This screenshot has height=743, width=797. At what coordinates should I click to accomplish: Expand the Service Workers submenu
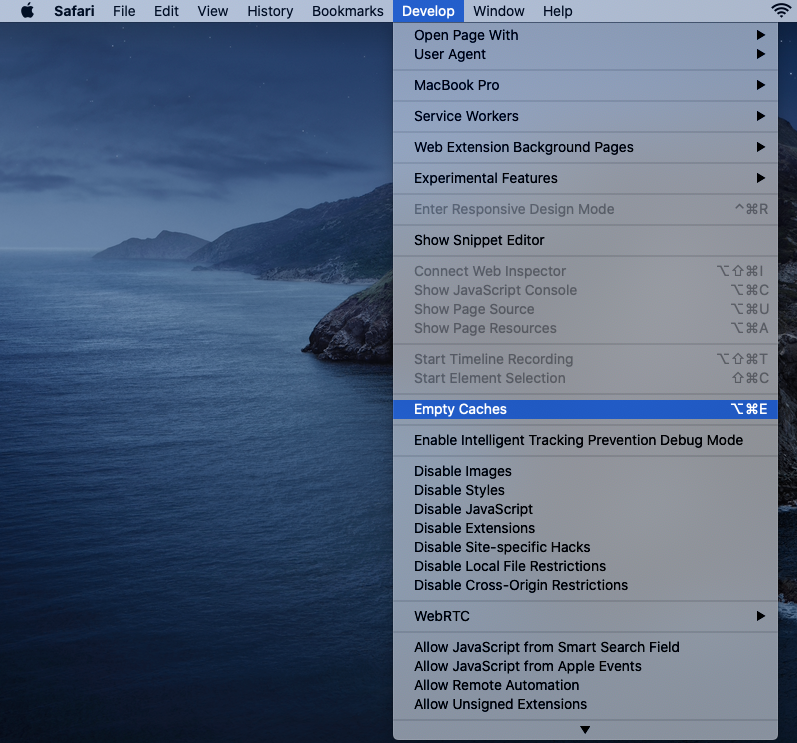pos(585,116)
